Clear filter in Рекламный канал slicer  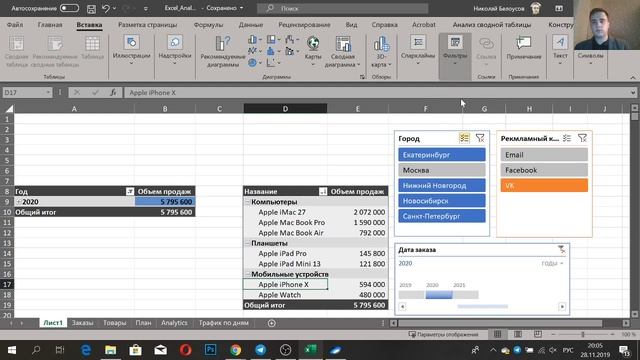(582, 138)
